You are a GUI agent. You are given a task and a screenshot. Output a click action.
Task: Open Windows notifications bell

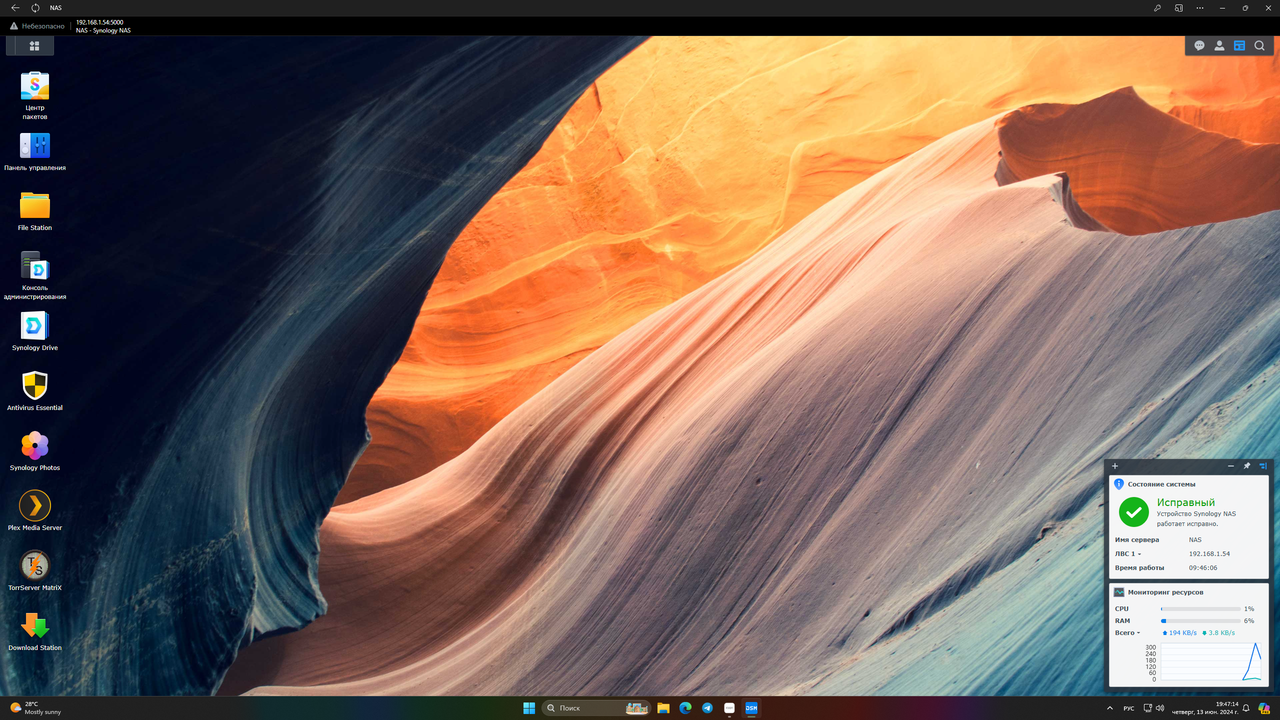coord(1246,708)
